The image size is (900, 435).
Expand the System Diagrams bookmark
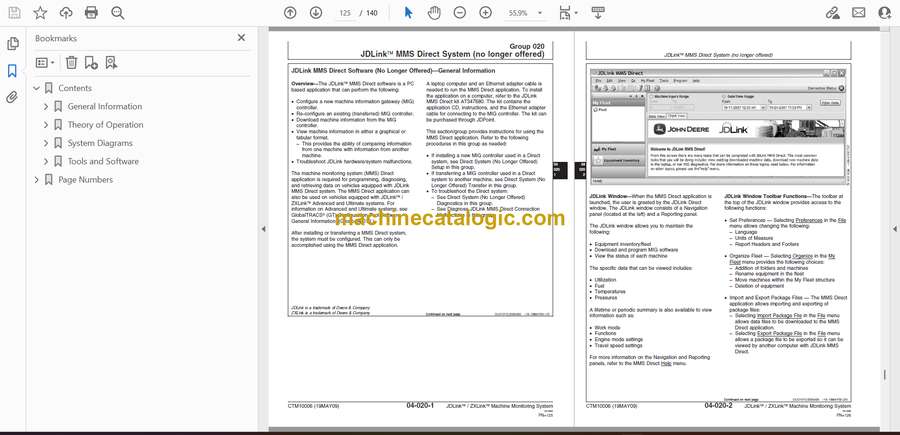click(x=46, y=143)
